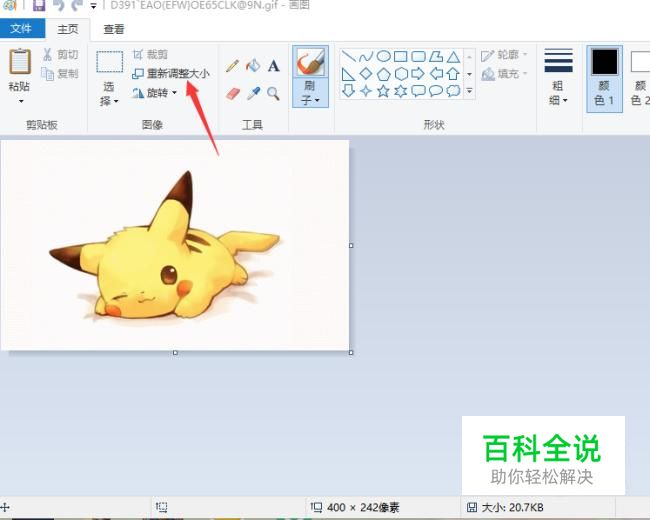Open the Select (选择) dropdown arrow
This screenshot has width=650, height=520.
click(116, 101)
